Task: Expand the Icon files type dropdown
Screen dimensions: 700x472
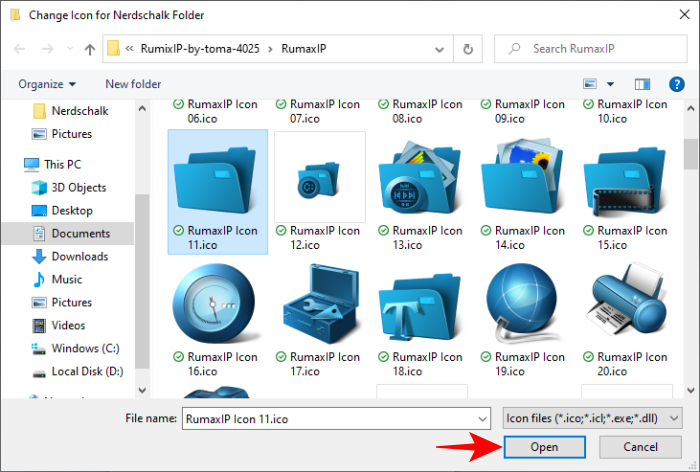Action: click(591, 418)
